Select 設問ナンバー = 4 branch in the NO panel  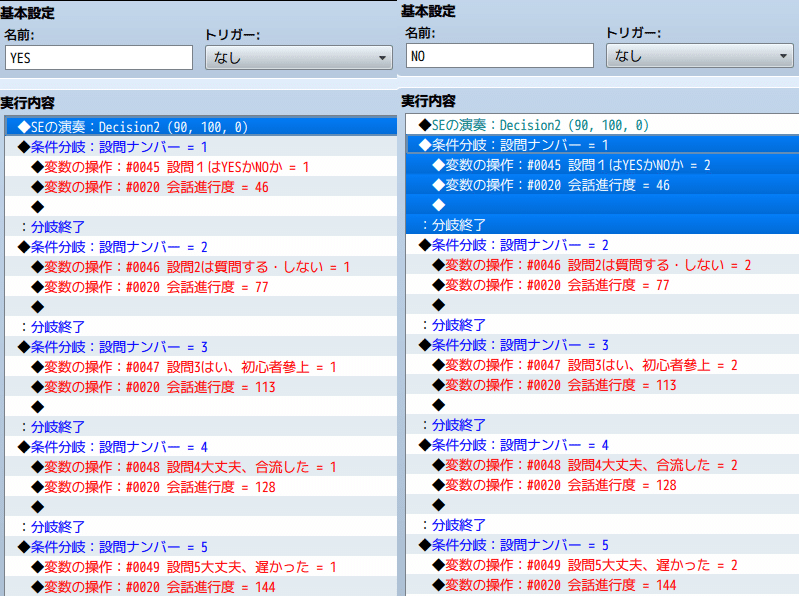pos(602,445)
